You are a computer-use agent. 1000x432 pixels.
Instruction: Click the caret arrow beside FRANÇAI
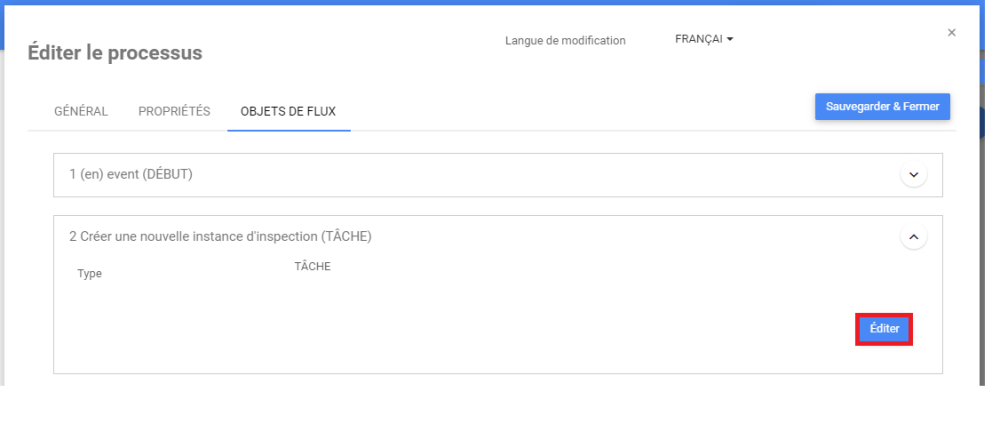click(730, 40)
